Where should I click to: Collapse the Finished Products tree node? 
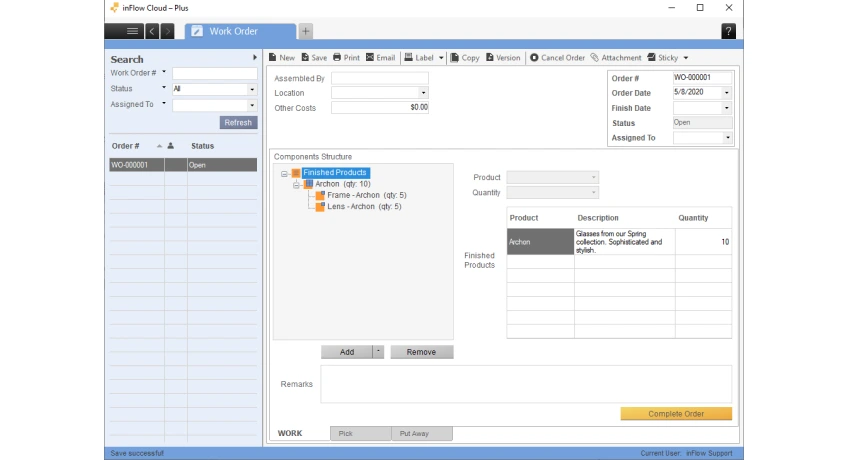pyautogui.click(x=284, y=174)
